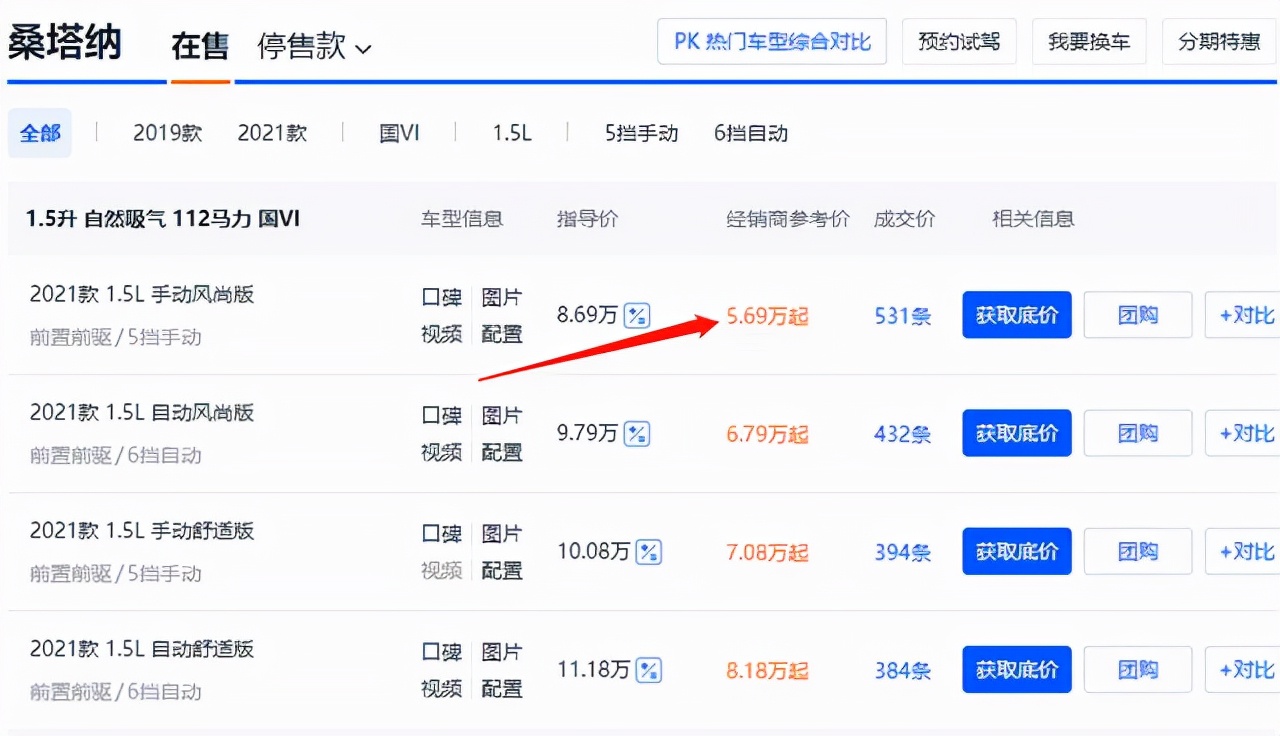This screenshot has height=736, width=1280.
Task: Open calculator icon beside 9.79万 price
Action: [637, 434]
